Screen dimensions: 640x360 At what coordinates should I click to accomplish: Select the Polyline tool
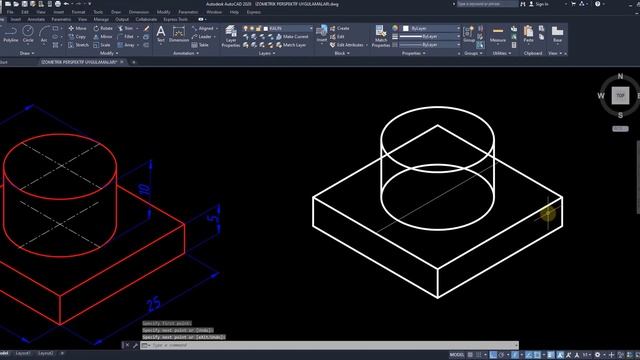(11, 34)
